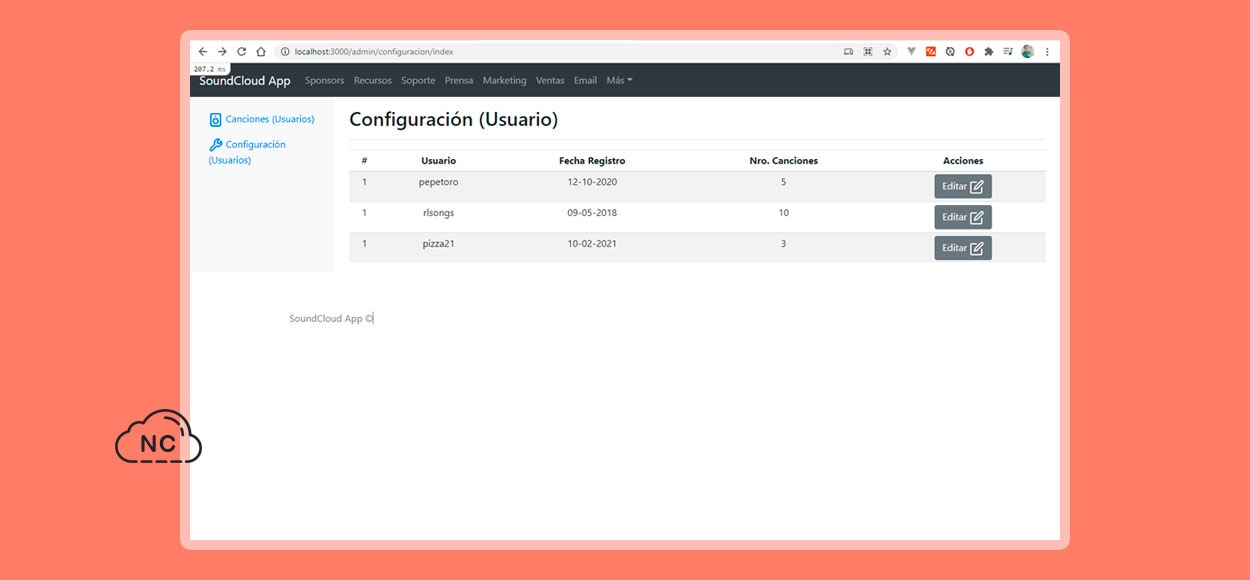The image size is (1250, 580).
Task: Open the browser profile avatar
Action: pyautogui.click(x=1027, y=51)
